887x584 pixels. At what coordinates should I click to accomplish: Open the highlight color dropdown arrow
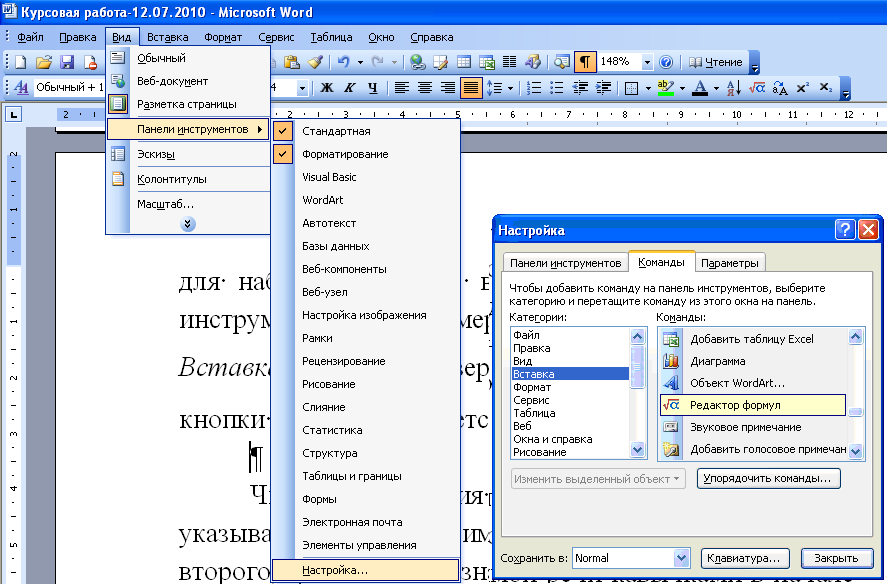(x=682, y=88)
